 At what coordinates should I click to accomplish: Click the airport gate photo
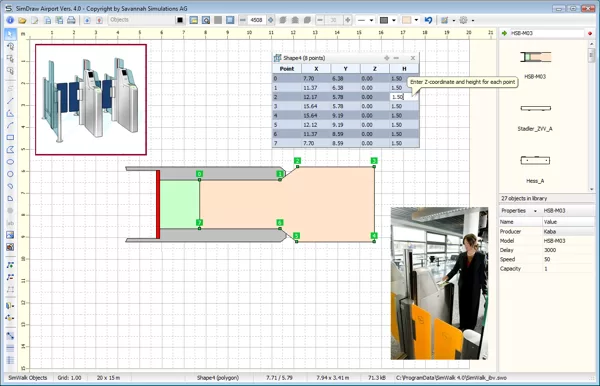(439, 283)
